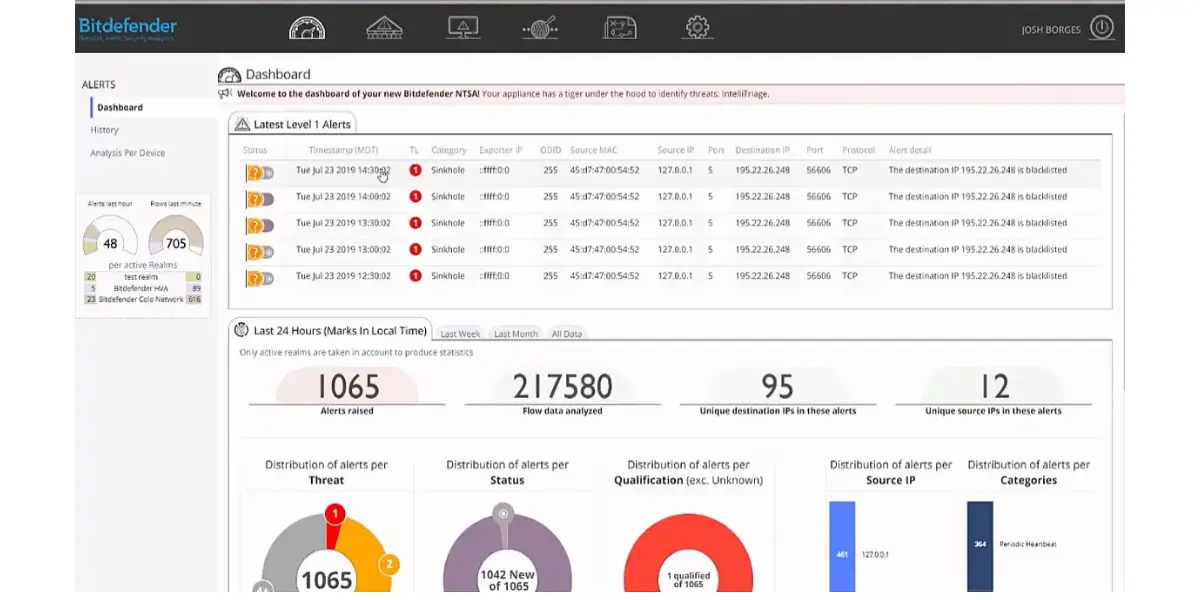The width and height of the screenshot is (1200, 600).
Task: Toggle status switch for the 14:00:02 alert
Action: point(260,199)
